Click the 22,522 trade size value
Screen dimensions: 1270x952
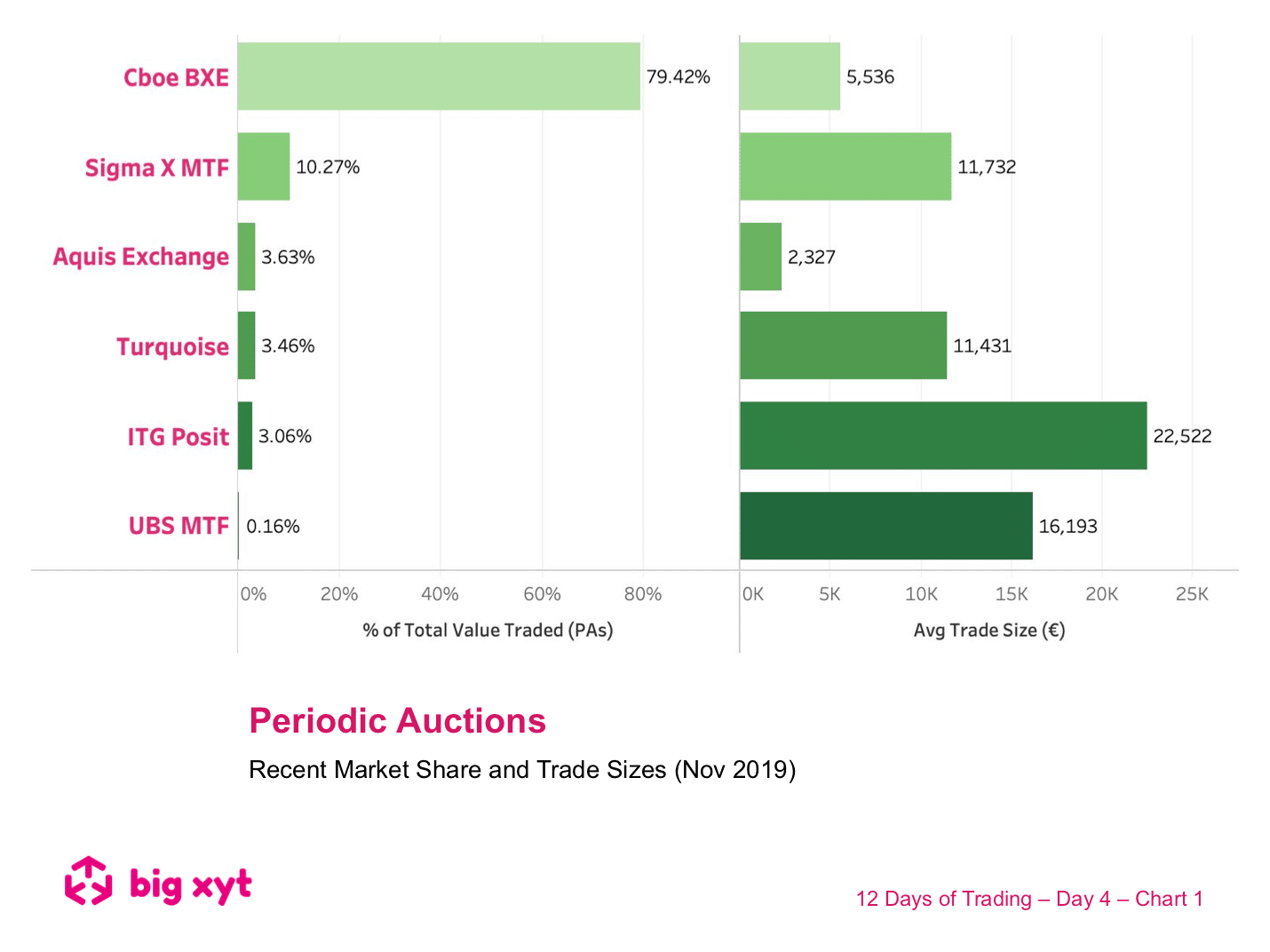click(1182, 436)
